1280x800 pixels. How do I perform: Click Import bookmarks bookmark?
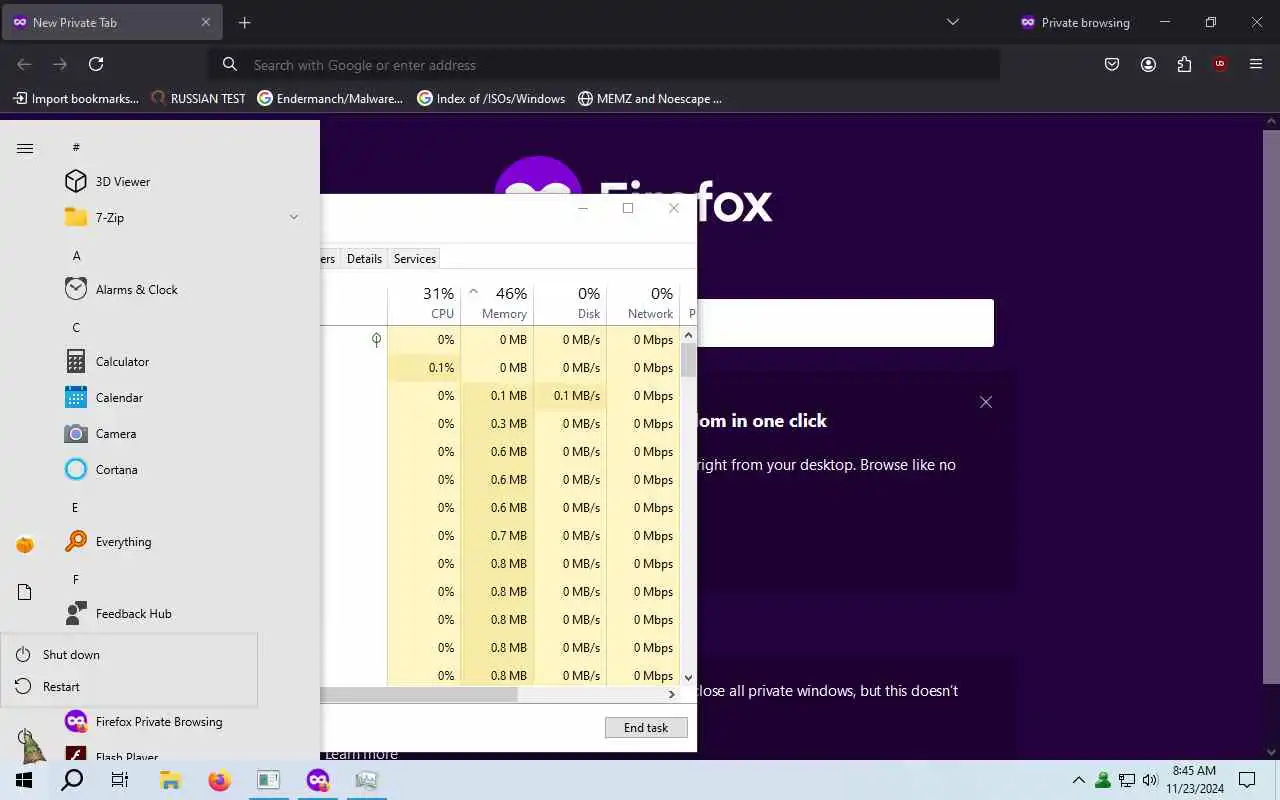(x=75, y=98)
